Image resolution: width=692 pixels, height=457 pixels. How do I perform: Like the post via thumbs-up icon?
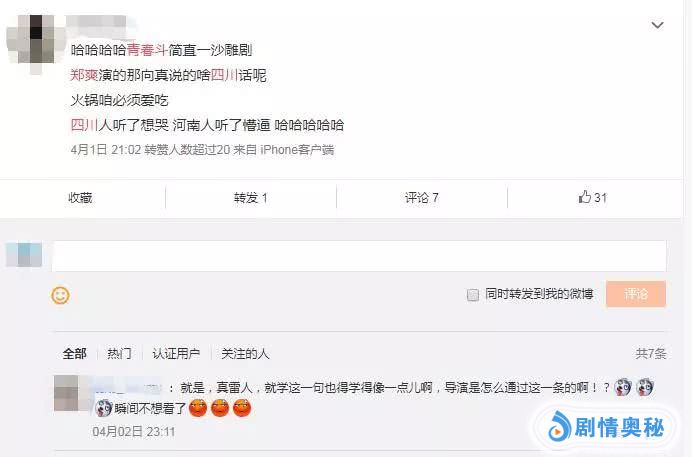(585, 197)
